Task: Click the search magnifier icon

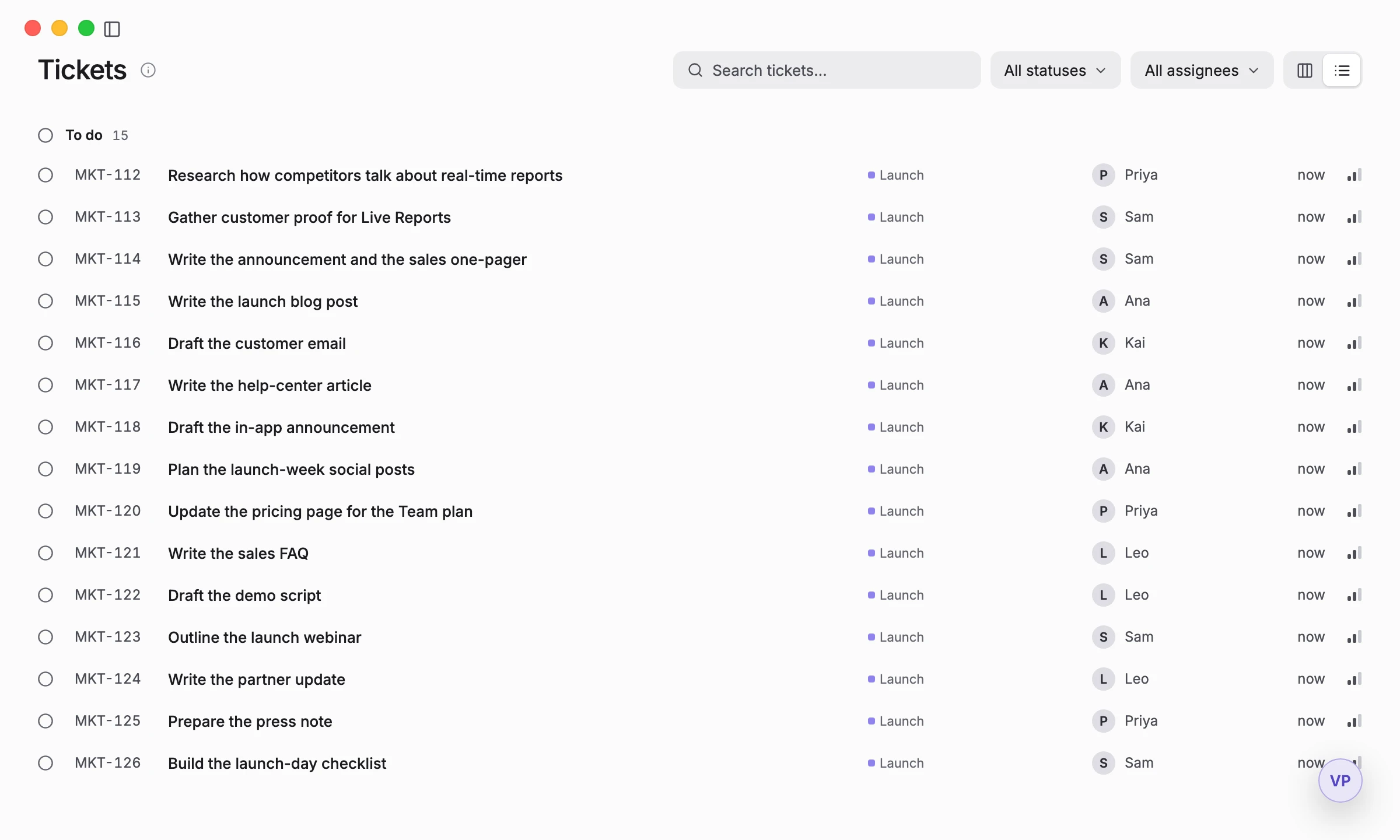Action: tap(695, 71)
